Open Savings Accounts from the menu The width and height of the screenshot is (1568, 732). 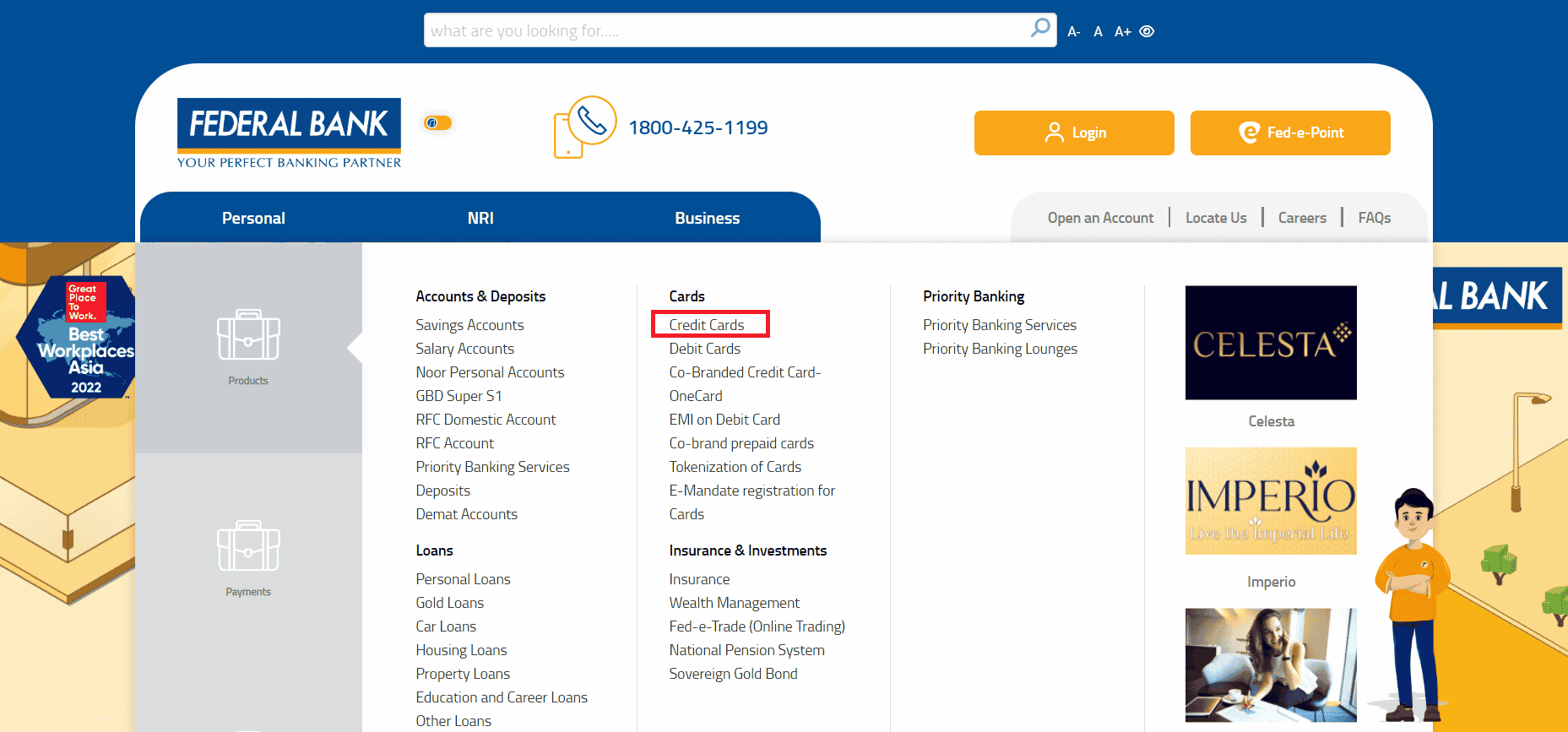[469, 325]
